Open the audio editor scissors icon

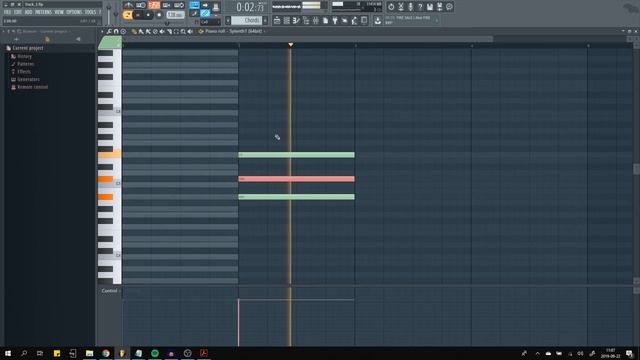(401, 7)
